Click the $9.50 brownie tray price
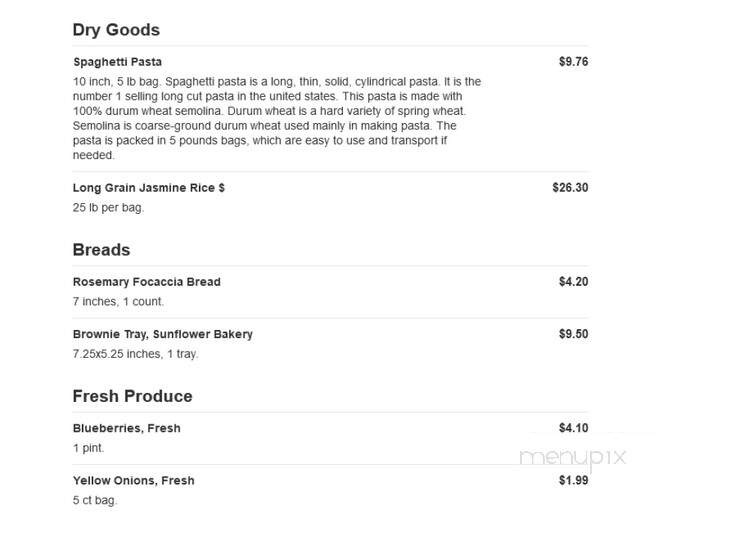This screenshot has width=752, height=540. (573, 334)
